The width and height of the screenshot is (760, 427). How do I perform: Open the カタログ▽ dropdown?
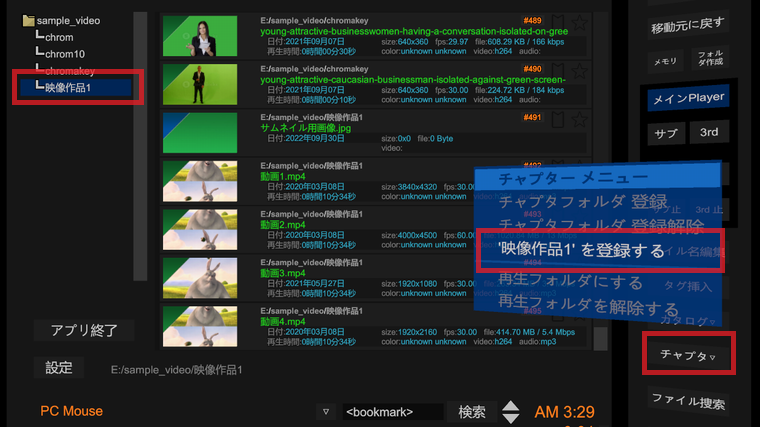(688, 320)
